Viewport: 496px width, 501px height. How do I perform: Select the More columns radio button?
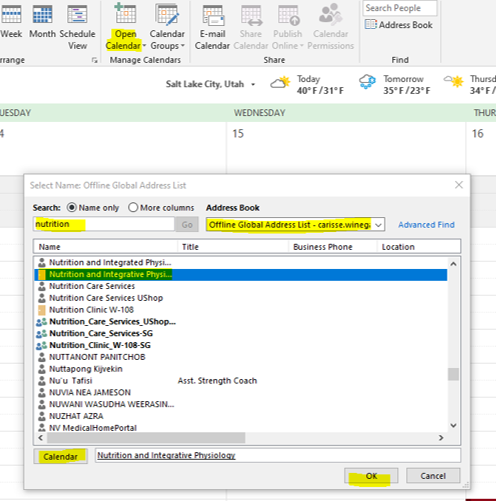pyautogui.click(x=133, y=207)
